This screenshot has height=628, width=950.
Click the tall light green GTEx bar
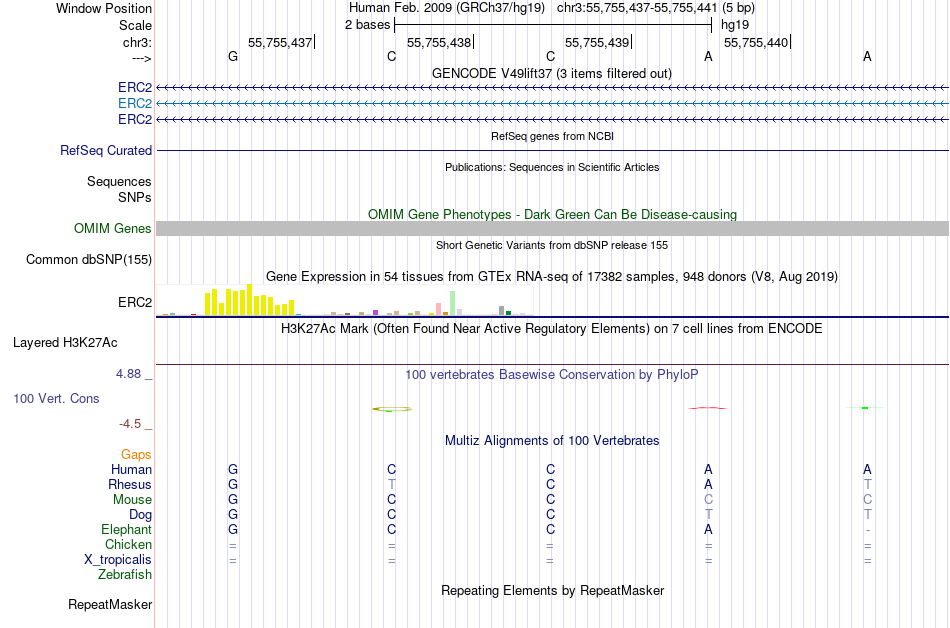[x=453, y=303]
